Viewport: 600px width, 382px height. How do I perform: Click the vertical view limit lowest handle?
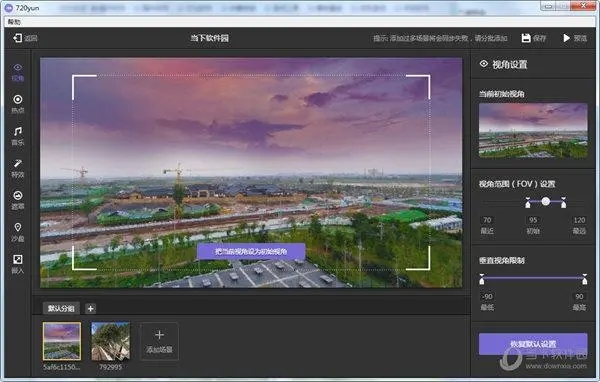click(x=482, y=279)
